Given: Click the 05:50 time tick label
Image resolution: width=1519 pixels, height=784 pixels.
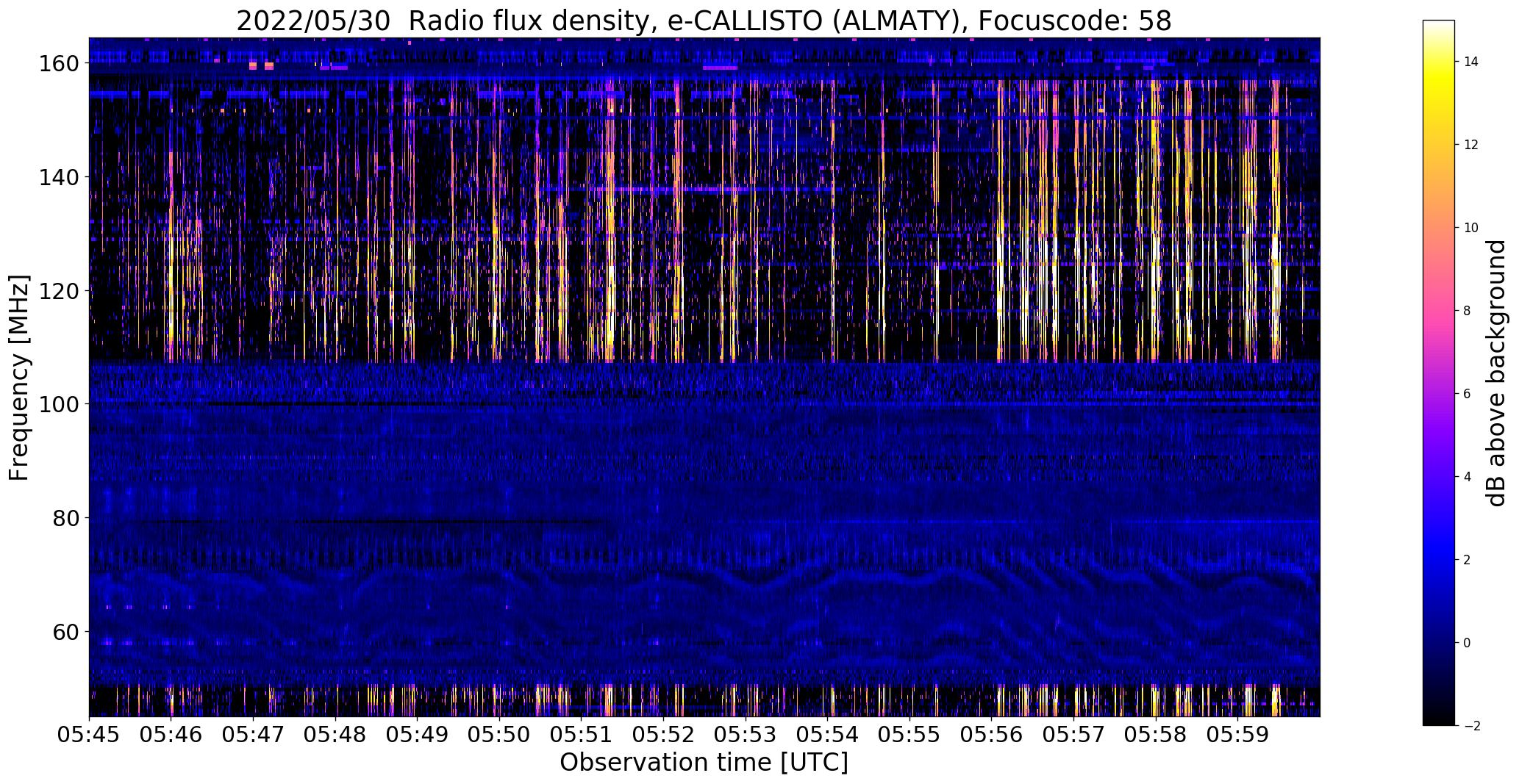Looking at the screenshot, I should [499, 734].
